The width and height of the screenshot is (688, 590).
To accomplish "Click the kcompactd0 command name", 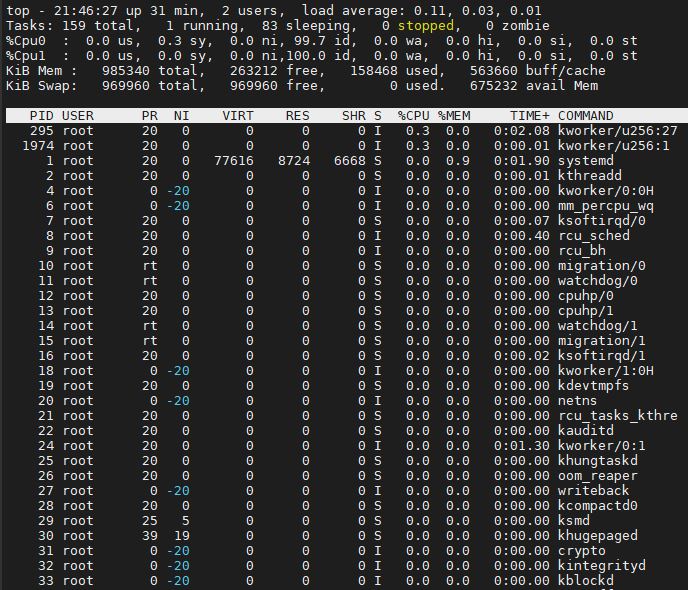I will (x=598, y=505).
